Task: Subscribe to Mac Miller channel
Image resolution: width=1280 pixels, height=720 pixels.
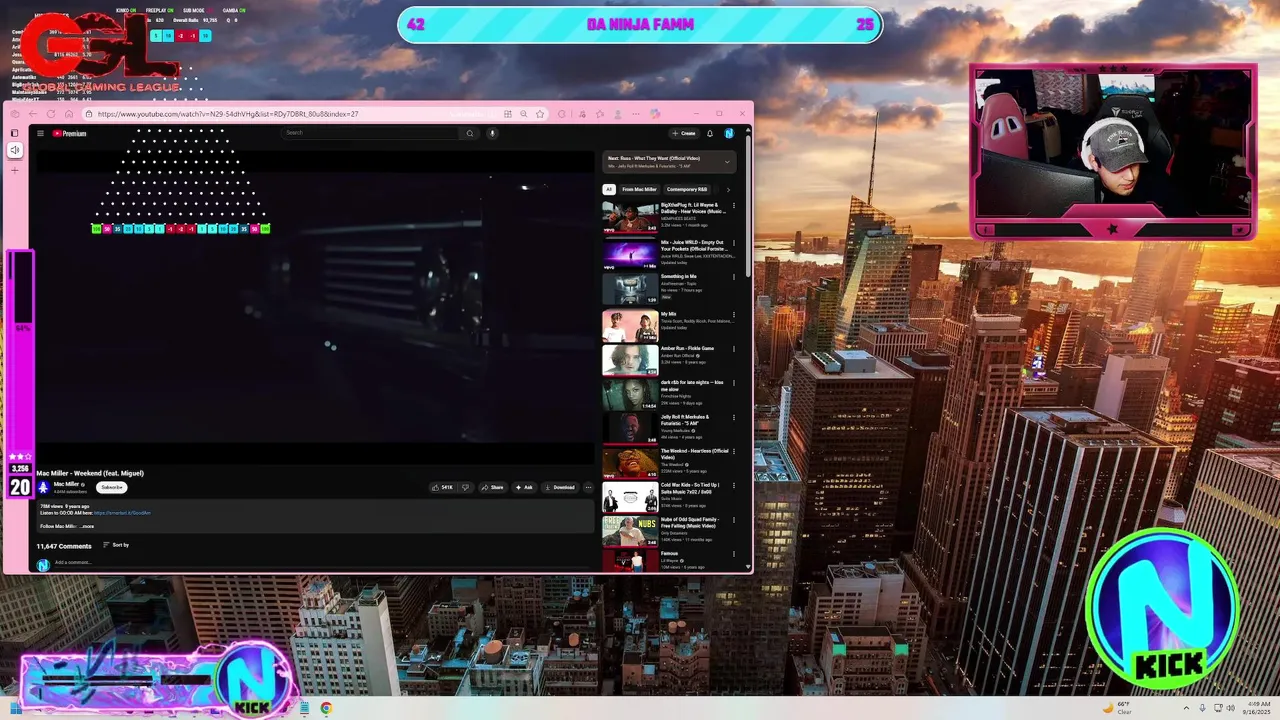Action: (112, 487)
